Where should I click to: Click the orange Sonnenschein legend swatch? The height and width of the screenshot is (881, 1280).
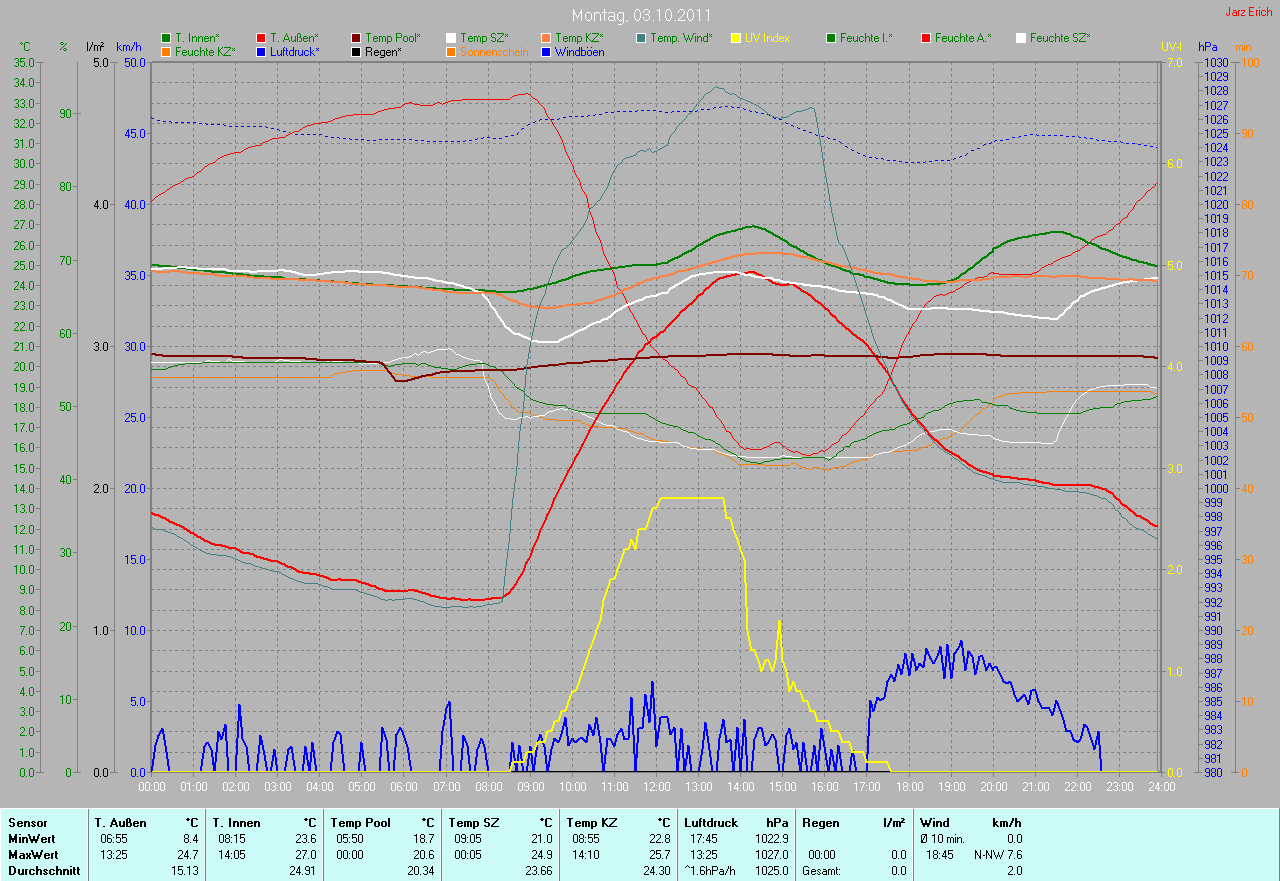click(451, 51)
